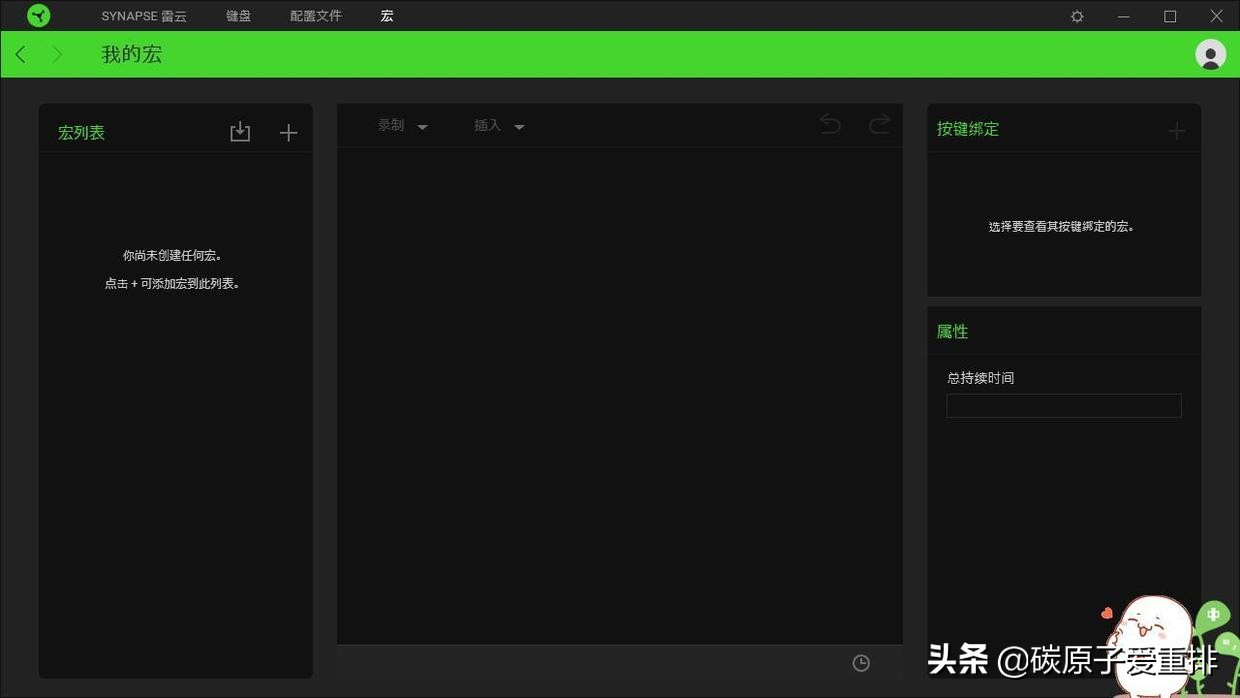This screenshot has width=1240, height=698.
Task: Open the 录制 recording dropdown
Action: click(x=402, y=125)
